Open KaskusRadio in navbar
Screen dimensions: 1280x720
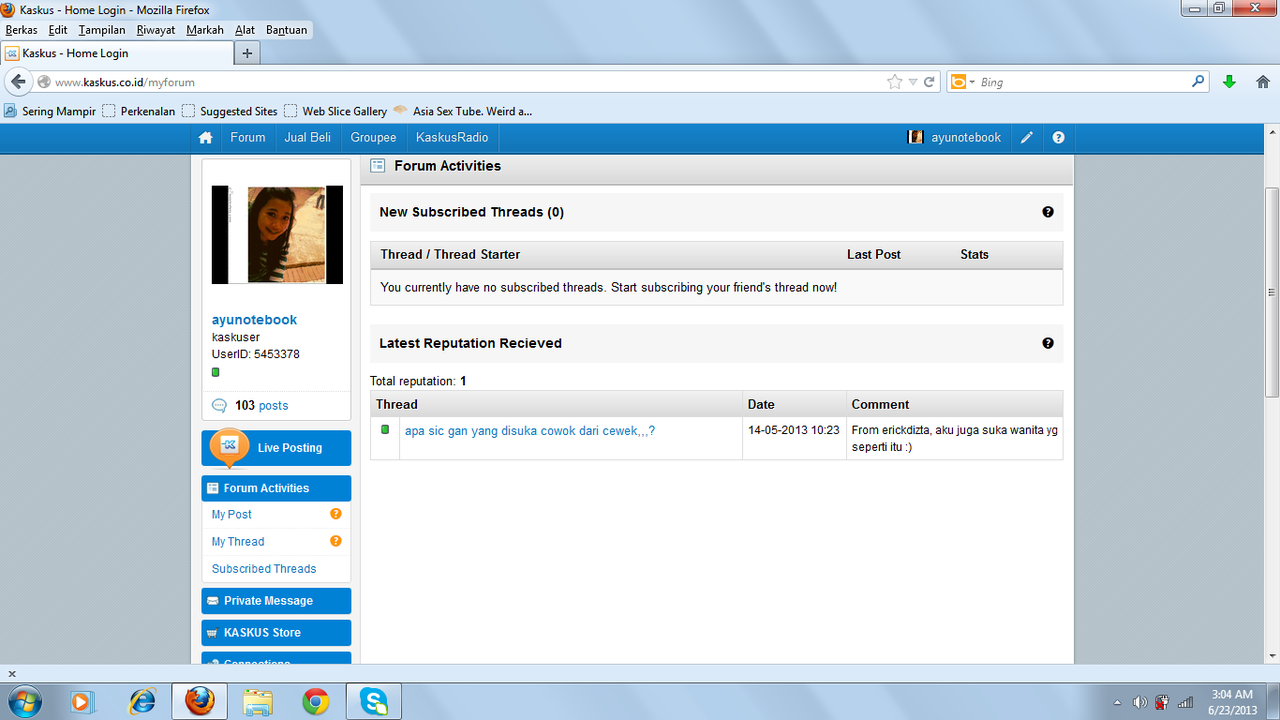coord(452,138)
